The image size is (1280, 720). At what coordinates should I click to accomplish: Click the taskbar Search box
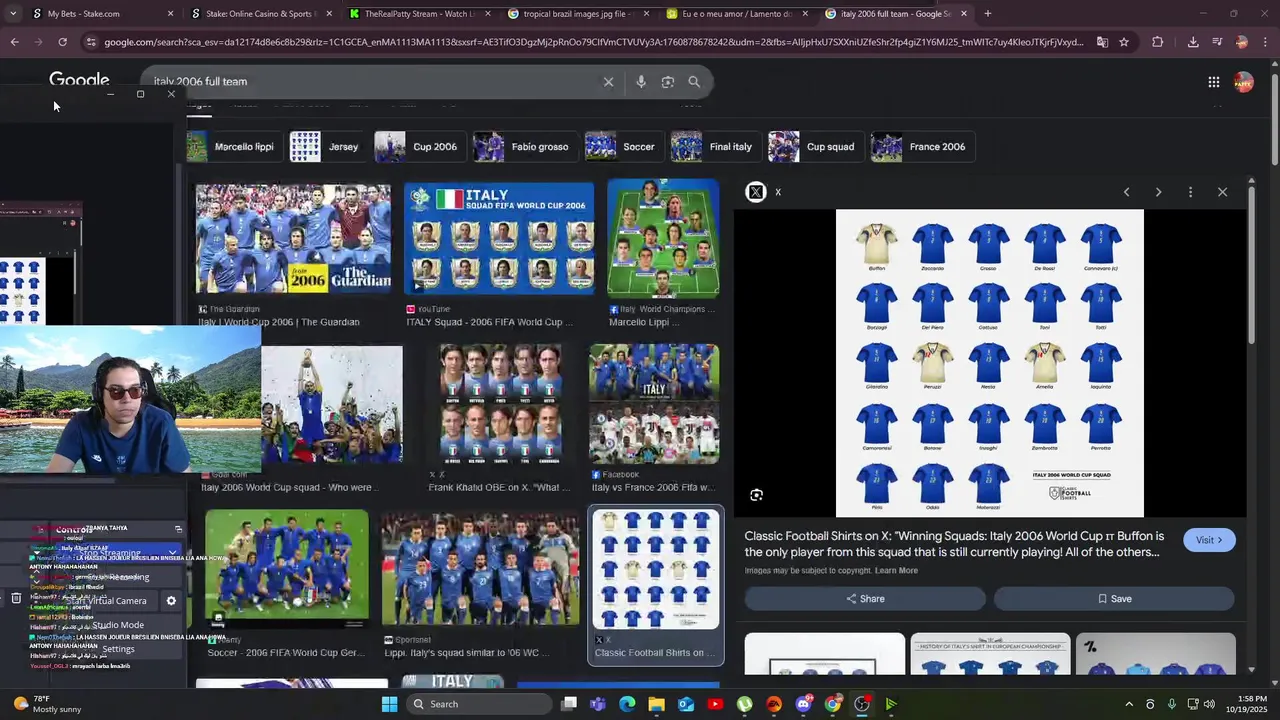coord(480,704)
